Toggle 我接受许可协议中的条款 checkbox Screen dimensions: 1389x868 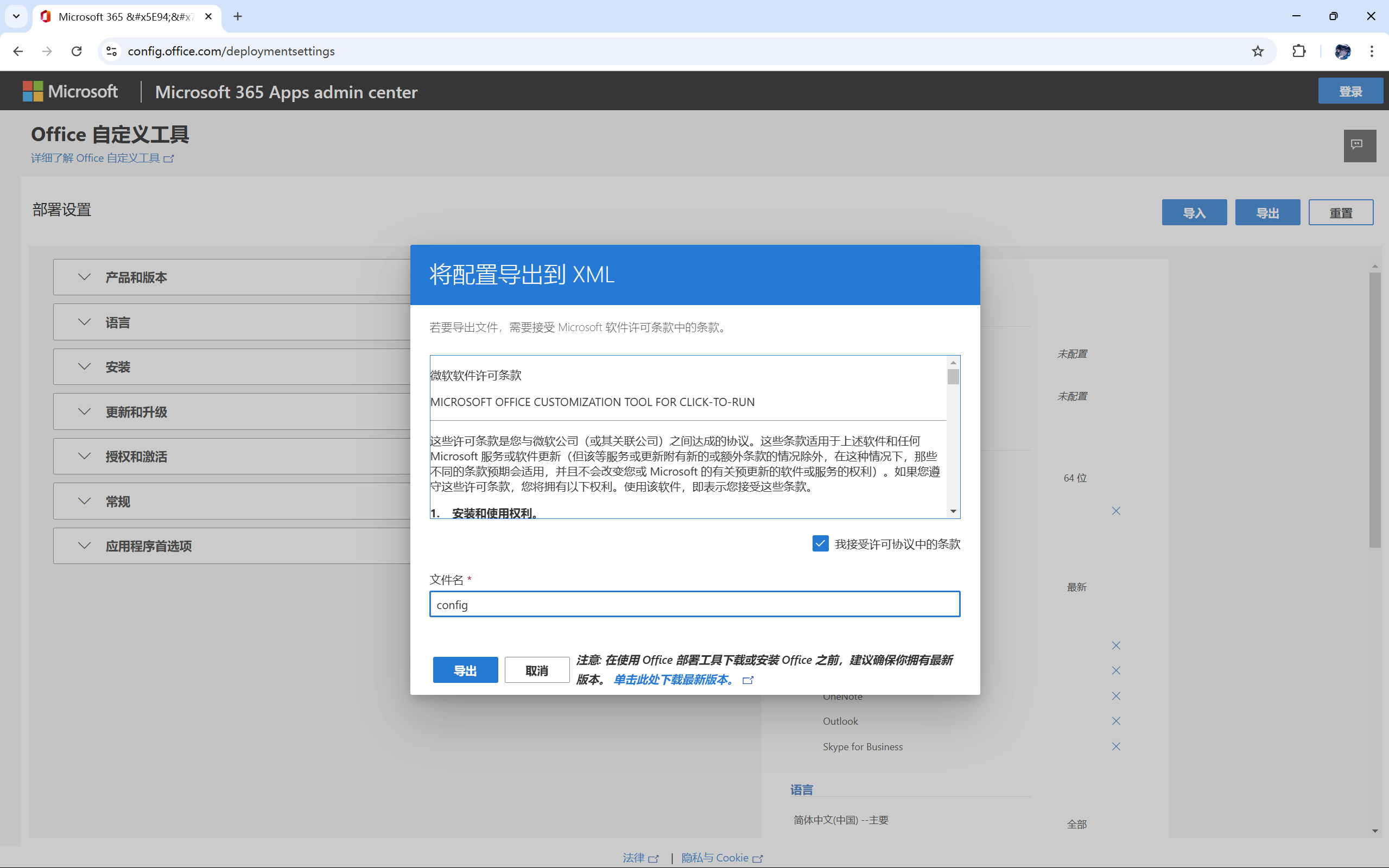(820, 543)
